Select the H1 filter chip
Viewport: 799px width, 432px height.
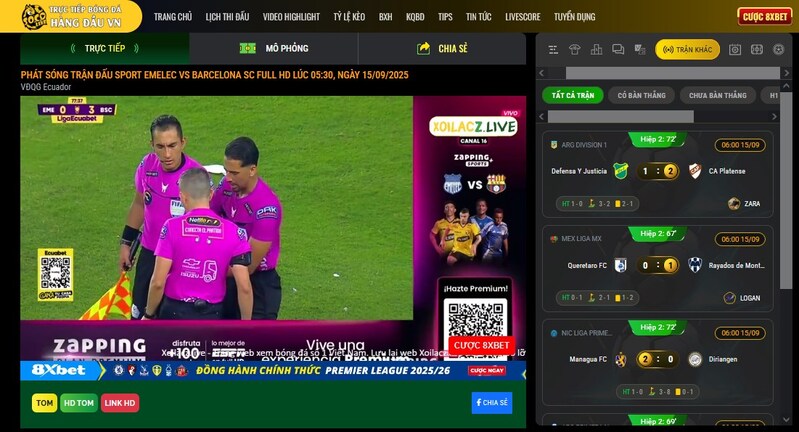pos(771,95)
